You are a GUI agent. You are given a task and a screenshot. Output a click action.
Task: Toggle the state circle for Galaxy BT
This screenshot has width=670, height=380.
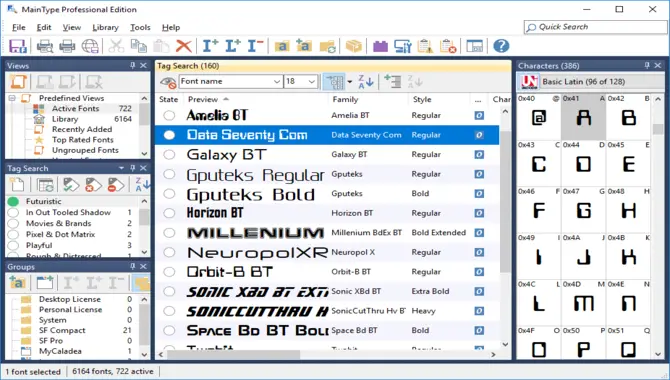[169, 154]
